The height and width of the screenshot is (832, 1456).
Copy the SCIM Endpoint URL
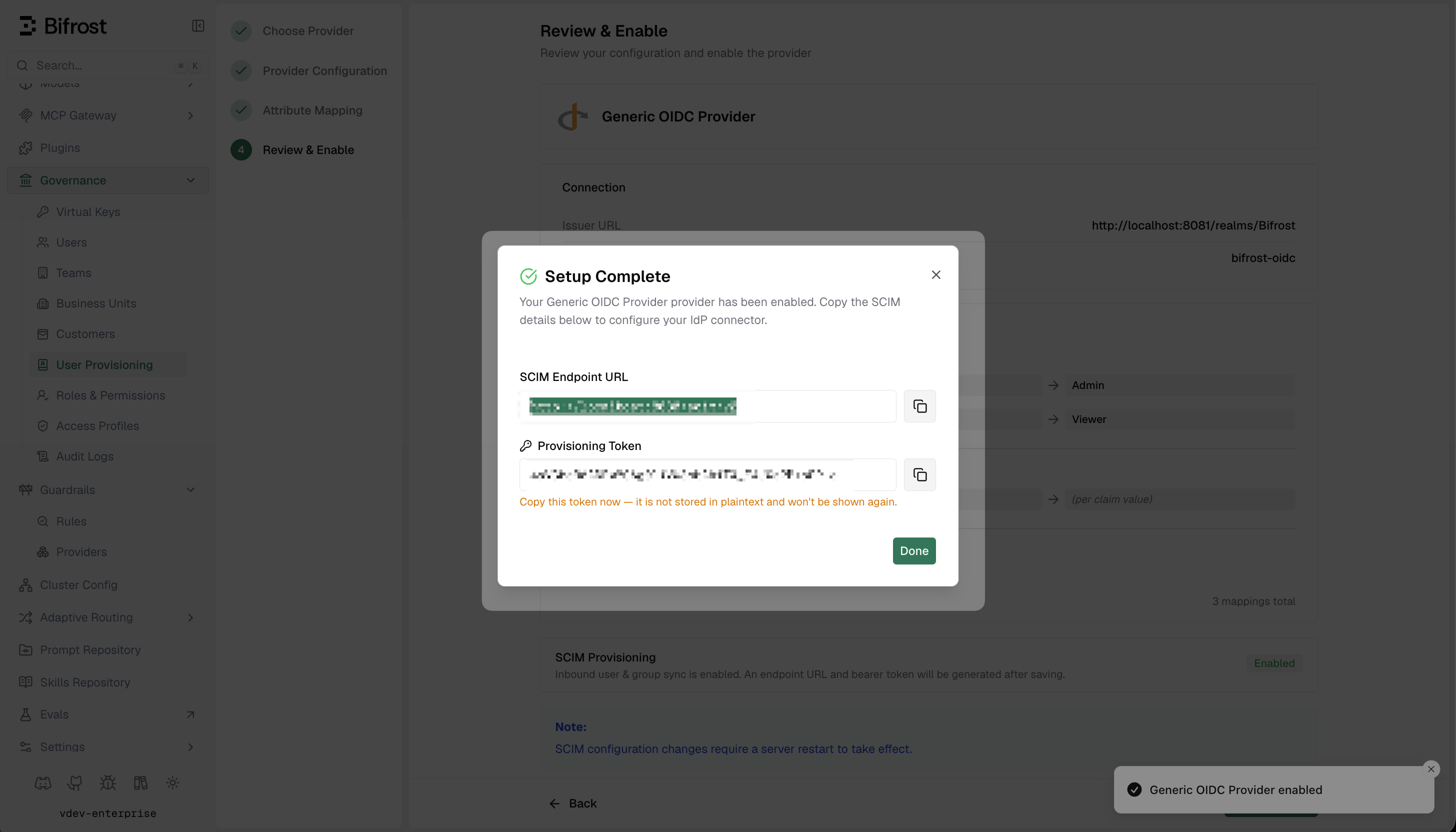tap(919, 406)
